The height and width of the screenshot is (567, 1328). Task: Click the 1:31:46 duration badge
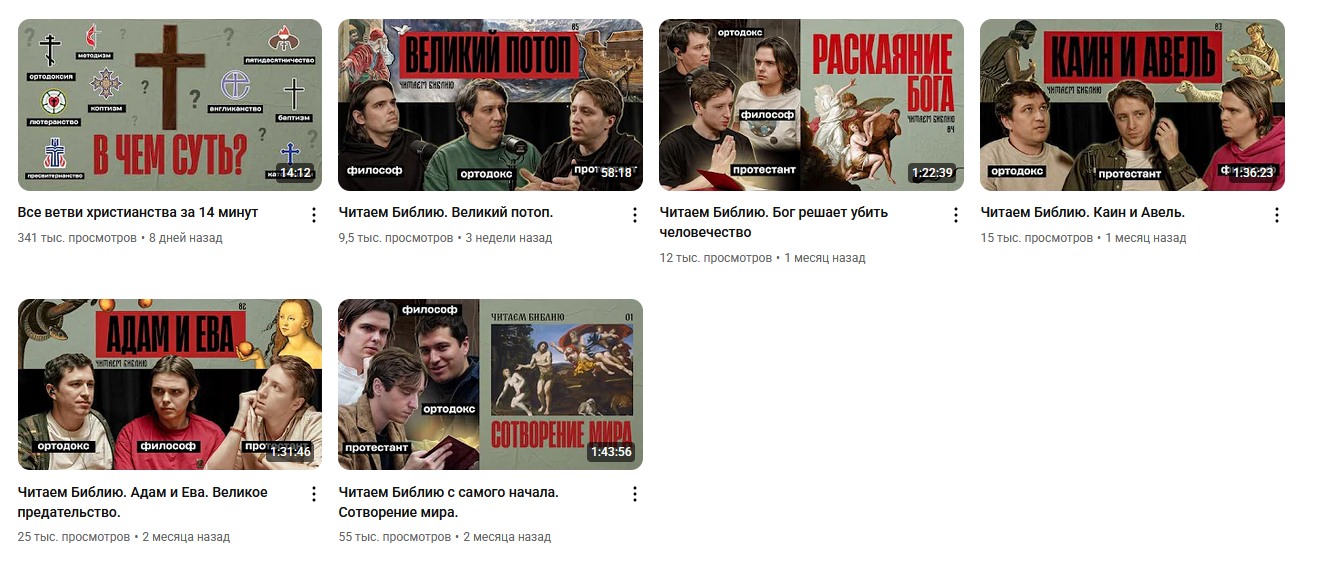290,452
